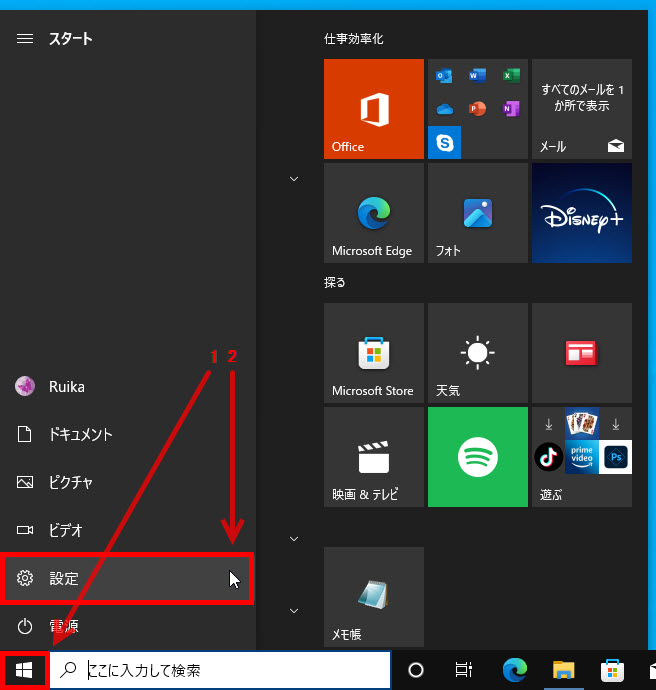The height and width of the screenshot is (690, 656).
Task: Select ピクチャ in the Start sidebar
Action: tap(70, 482)
